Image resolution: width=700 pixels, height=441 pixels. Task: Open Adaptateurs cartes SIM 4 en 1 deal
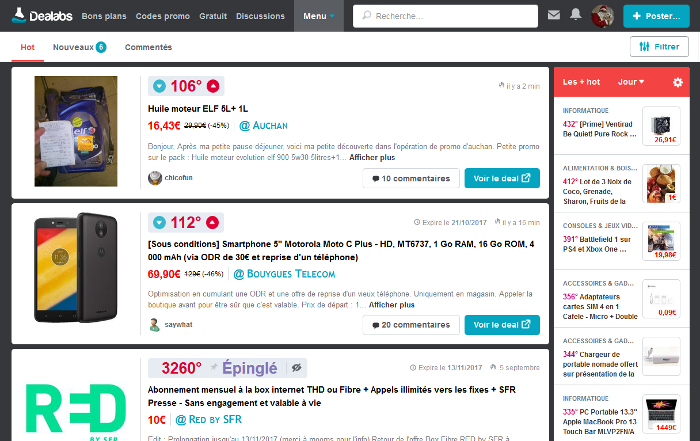(x=600, y=307)
